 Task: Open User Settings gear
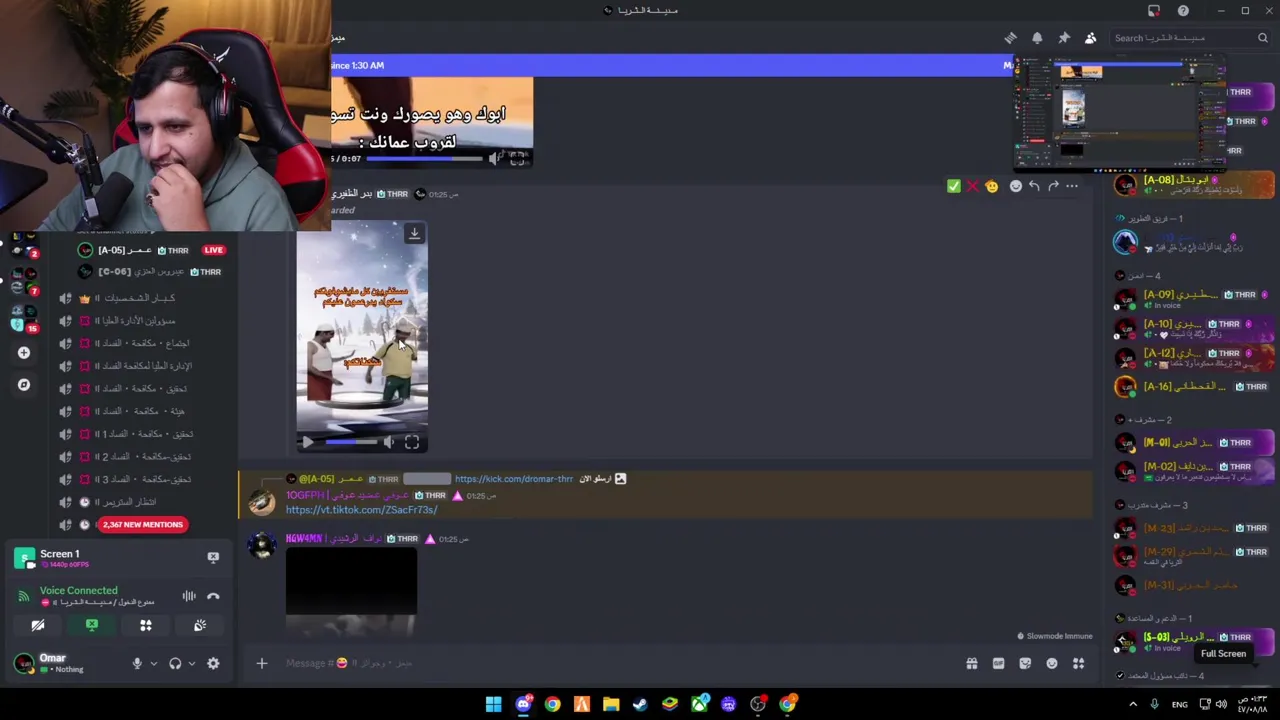point(213,663)
